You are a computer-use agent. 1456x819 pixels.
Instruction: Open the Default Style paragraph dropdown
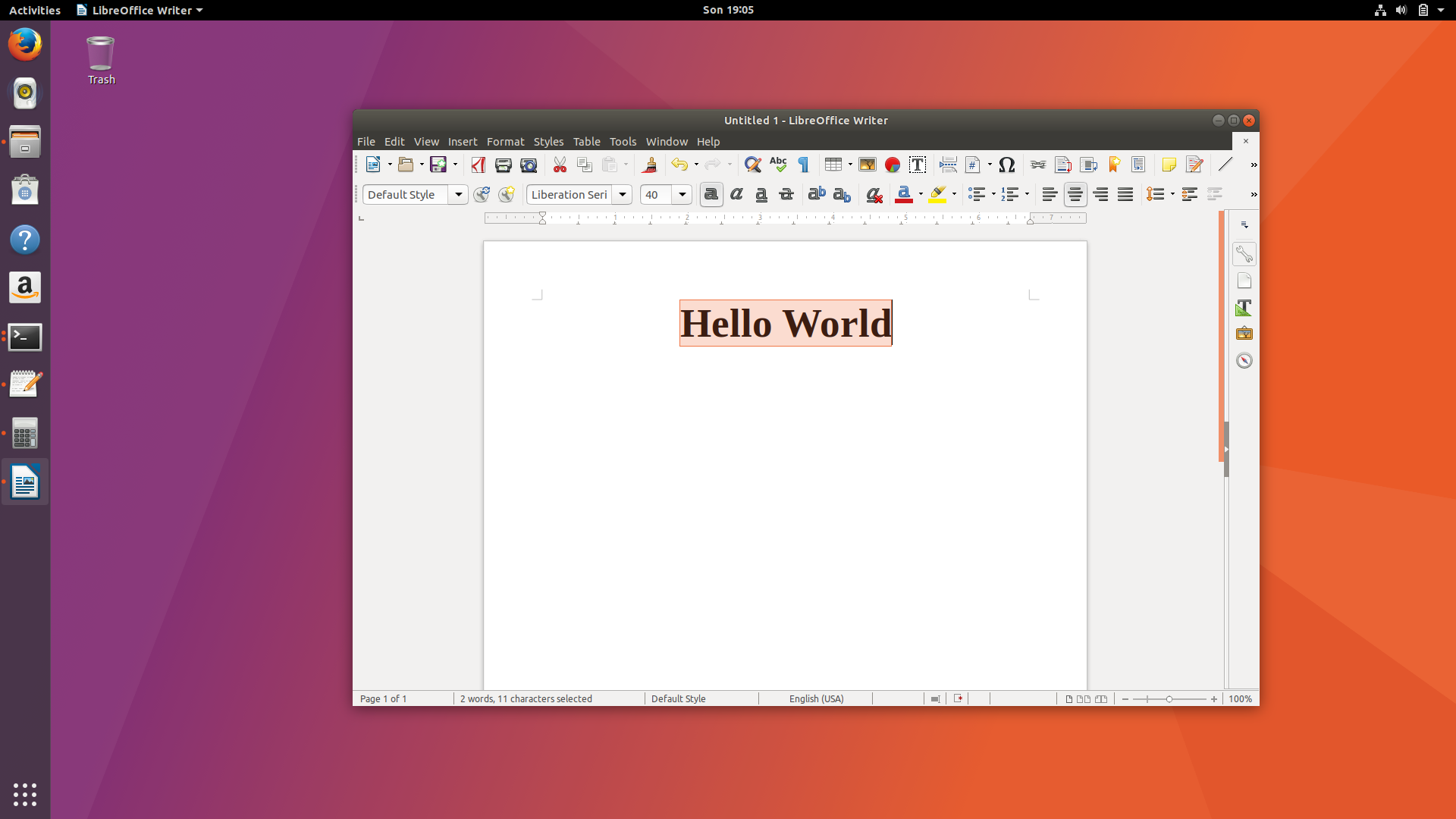[x=458, y=195]
